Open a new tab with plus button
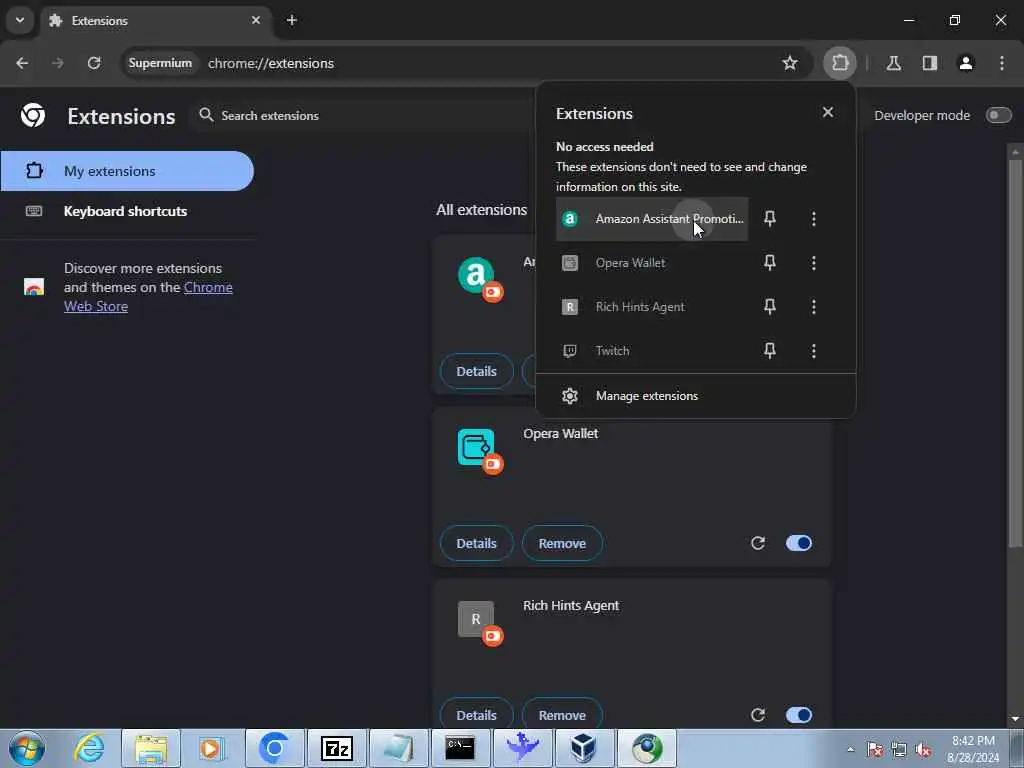The width and height of the screenshot is (1024, 768). pos(292,20)
